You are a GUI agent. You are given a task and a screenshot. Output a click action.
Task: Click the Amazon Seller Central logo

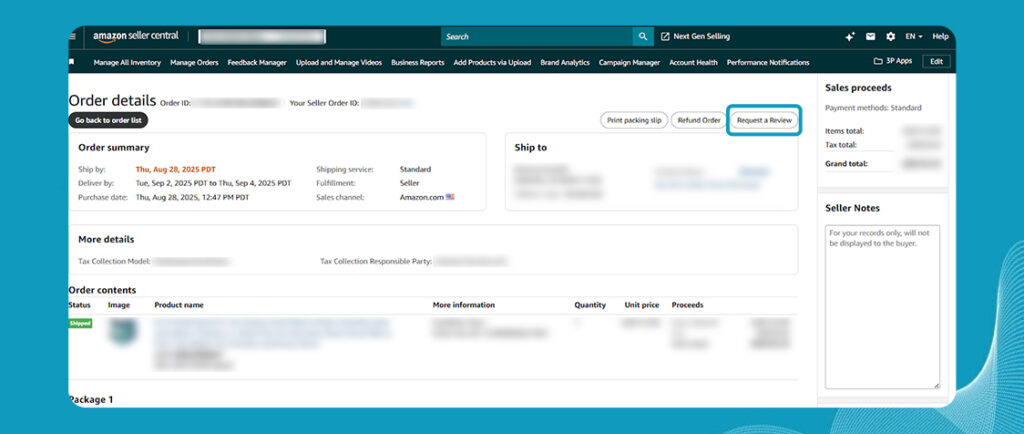(136, 37)
